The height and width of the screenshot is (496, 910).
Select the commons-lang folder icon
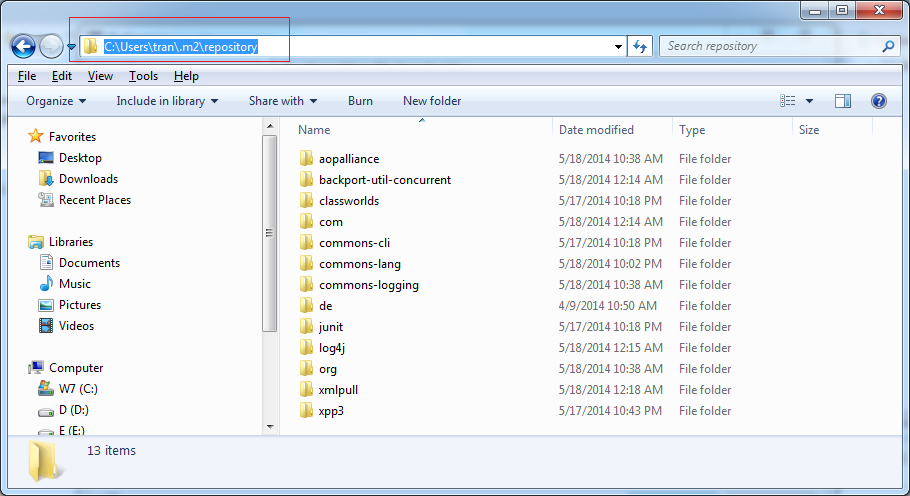coord(306,263)
